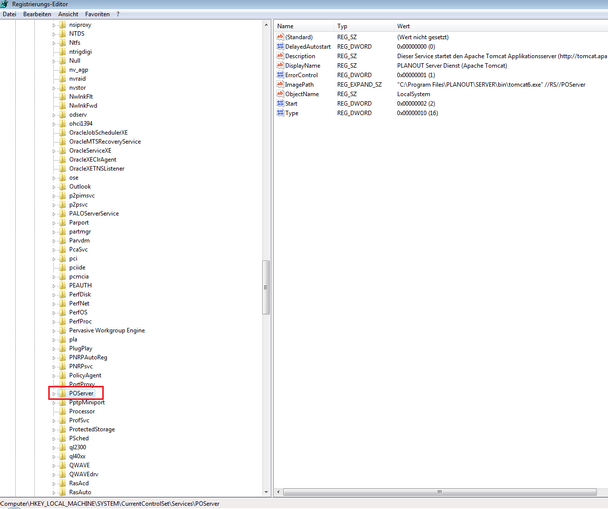
Task: Select the ohci1394 key
Action: (81, 124)
